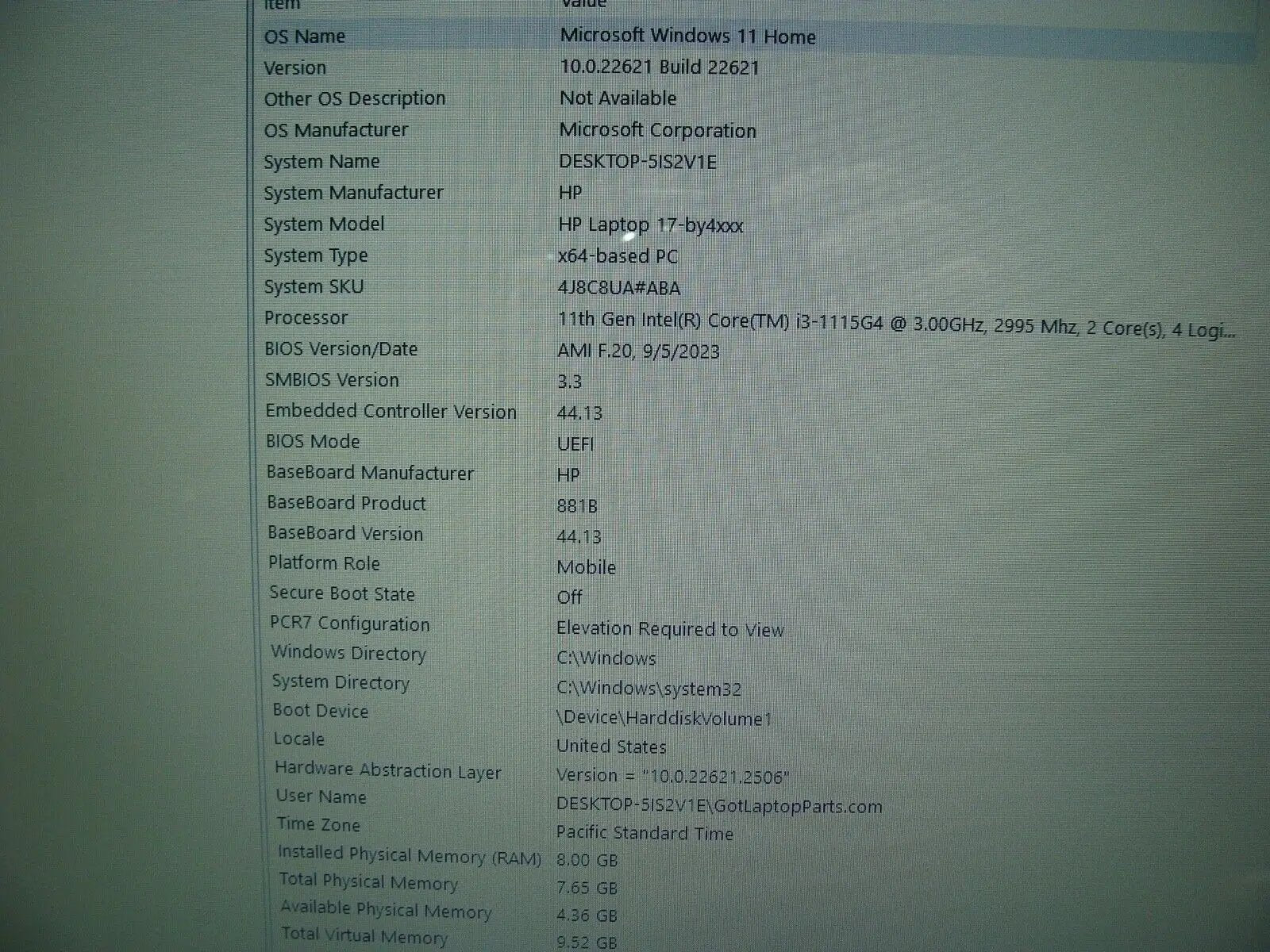Select the Platform Role item

coord(324,563)
